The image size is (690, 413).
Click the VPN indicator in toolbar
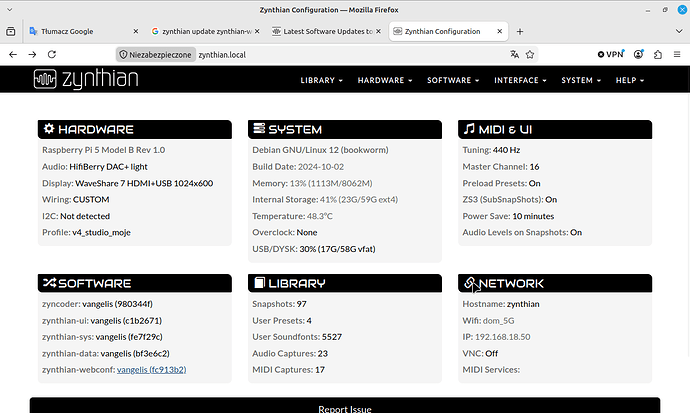(x=611, y=55)
